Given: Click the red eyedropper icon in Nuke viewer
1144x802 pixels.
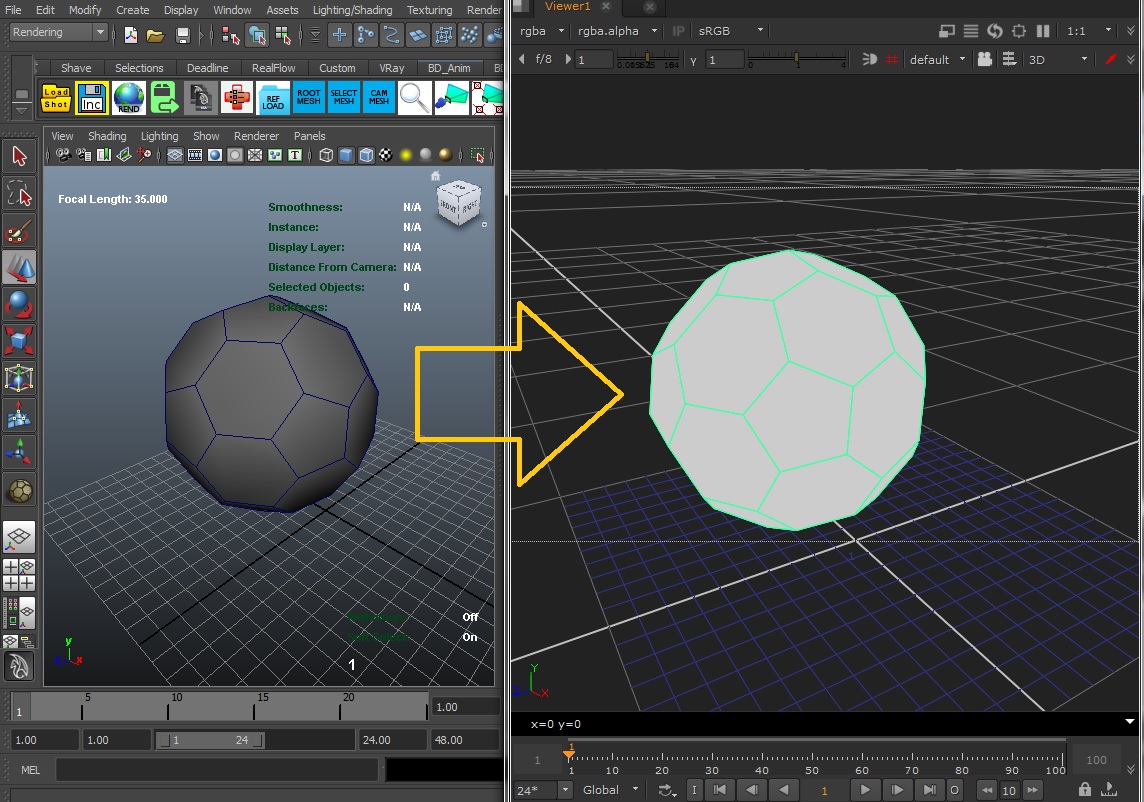Looking at the screenshot, I should pyautogui.click(x=1111, y=59).
